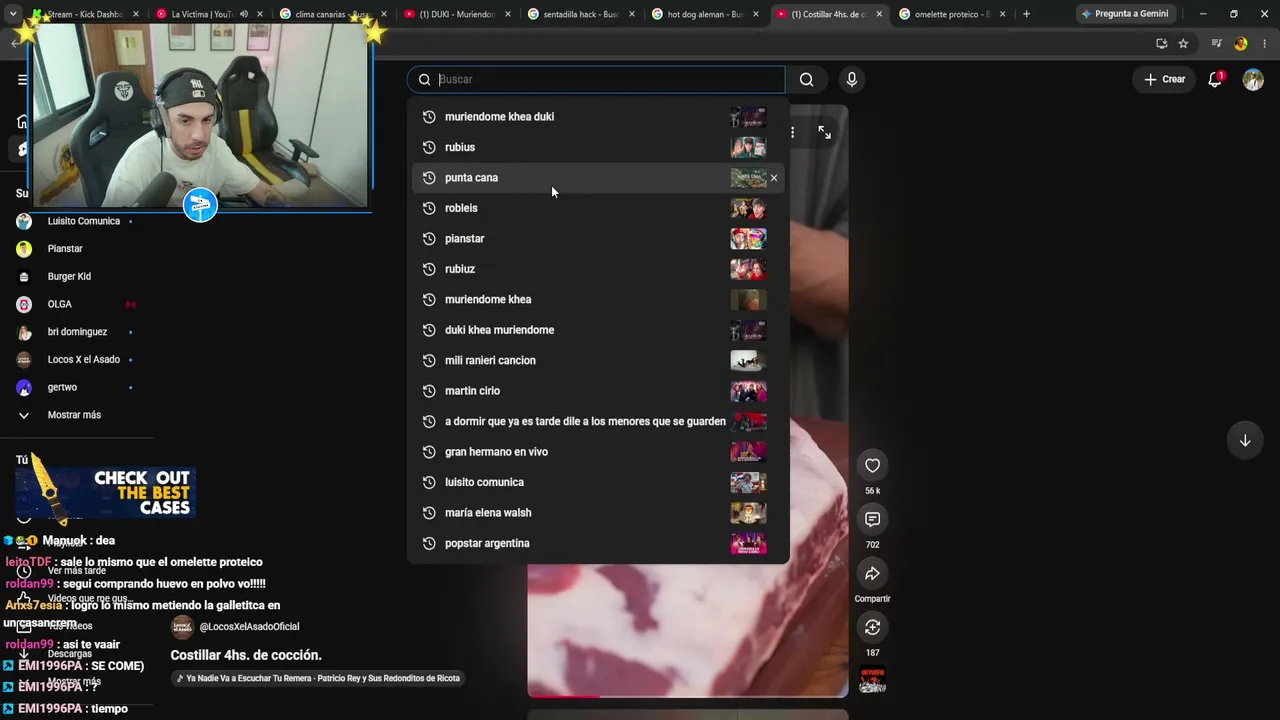Close the 'omelette proteico' tab
This screenshot has height=720, width=1280.
click(1002, 14)
